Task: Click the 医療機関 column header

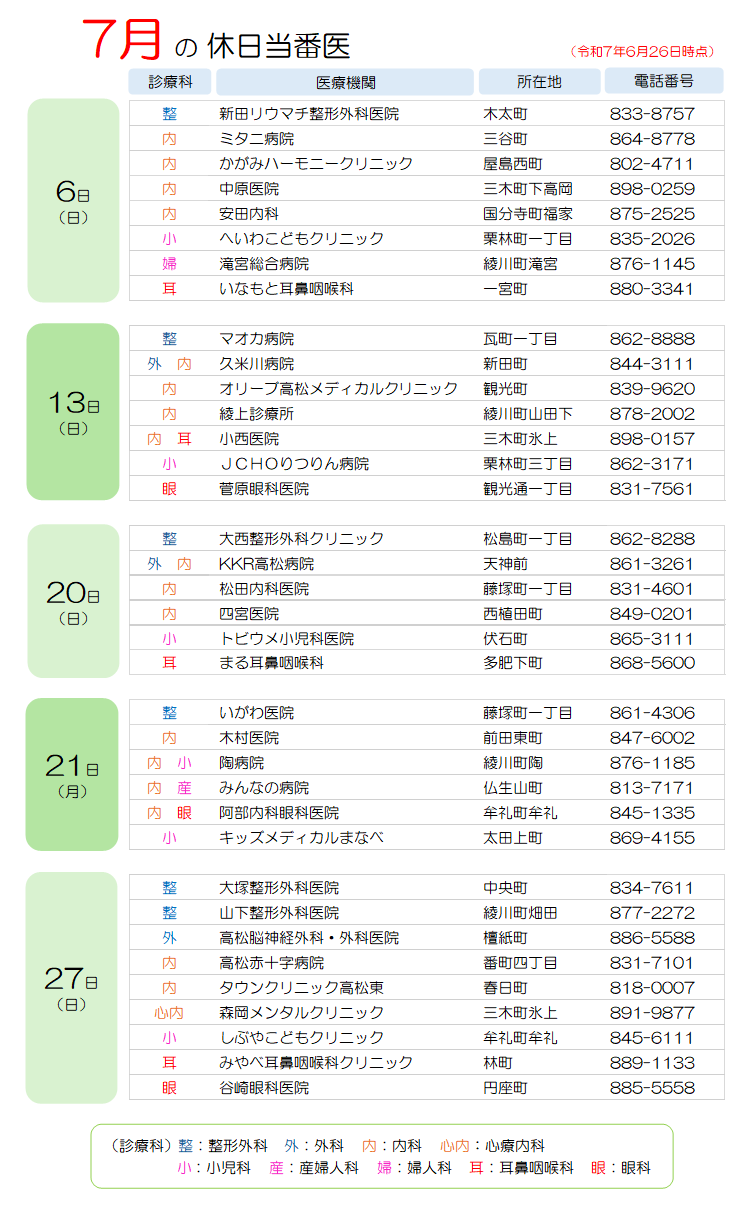Action: 345,82
